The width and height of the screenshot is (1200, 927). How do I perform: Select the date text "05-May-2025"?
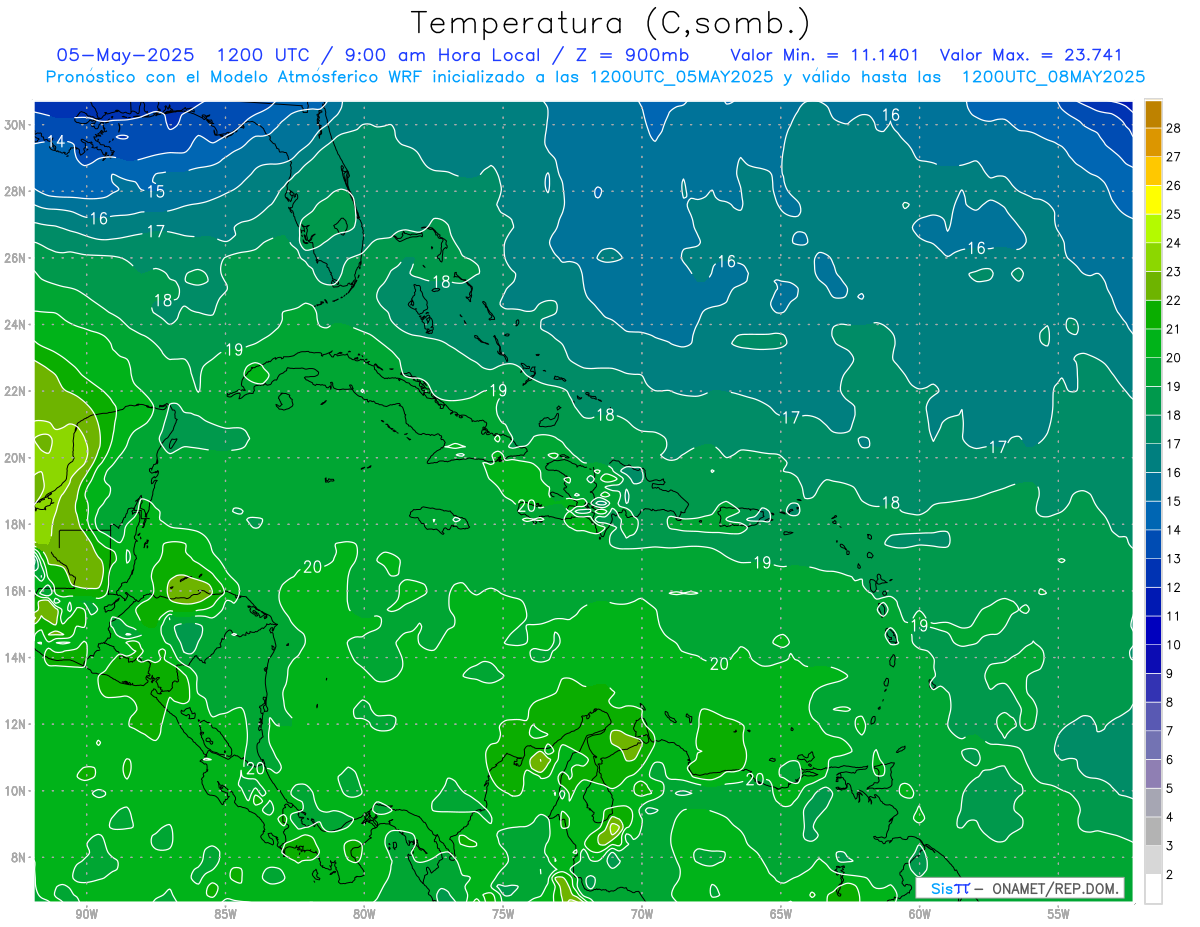[x=125, y=55]
